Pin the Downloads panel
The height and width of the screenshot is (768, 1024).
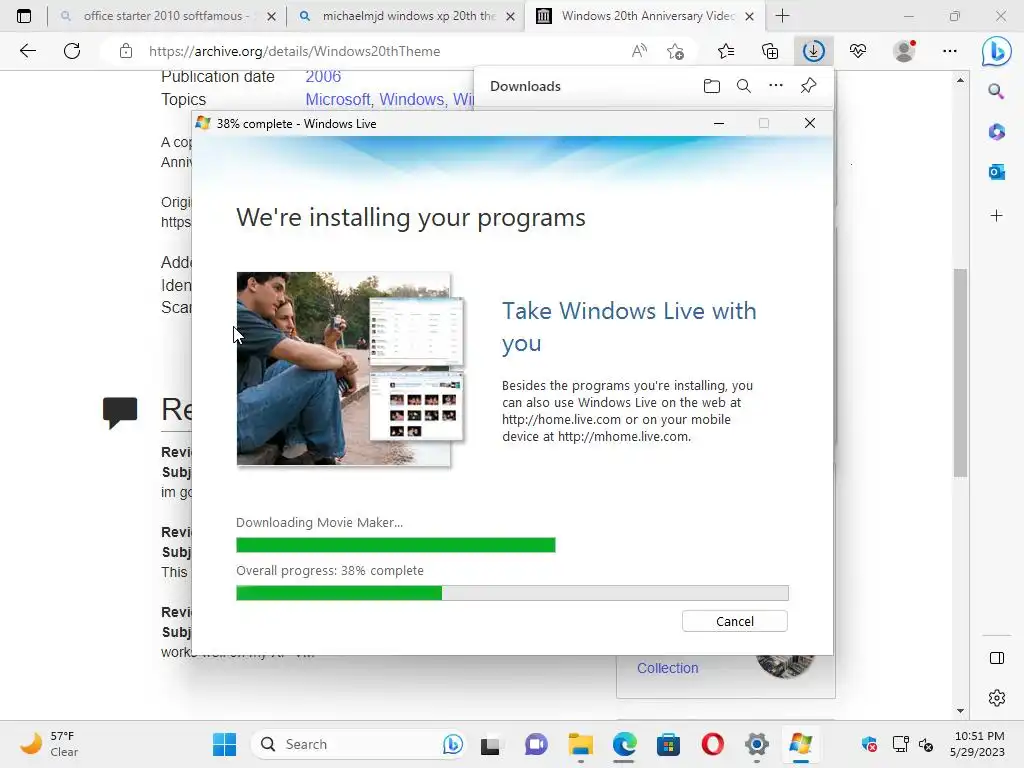[808, 86]
